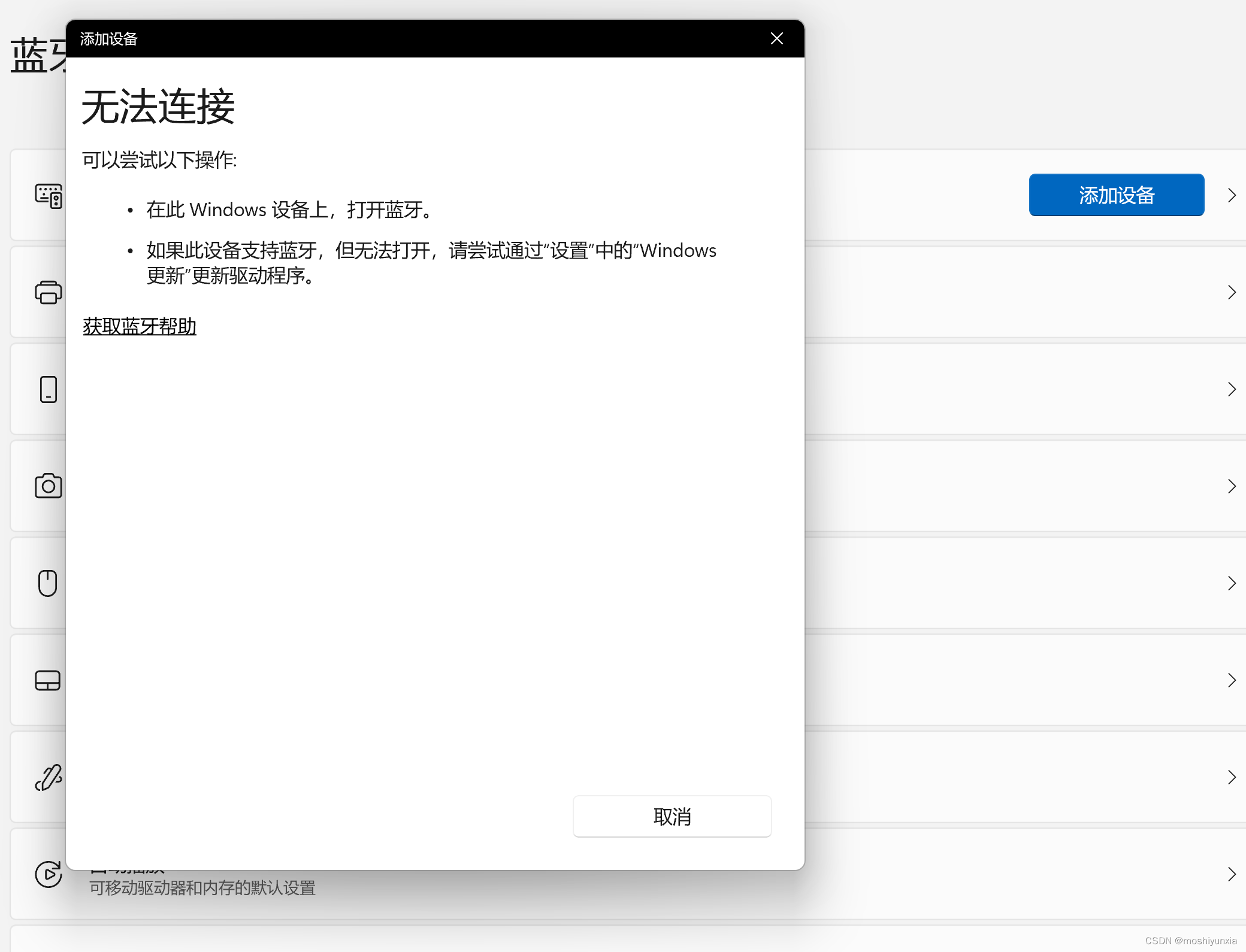Click the camera icon in the list
The height and width of the screenshot is (952, 1246).
coord(48,486)
